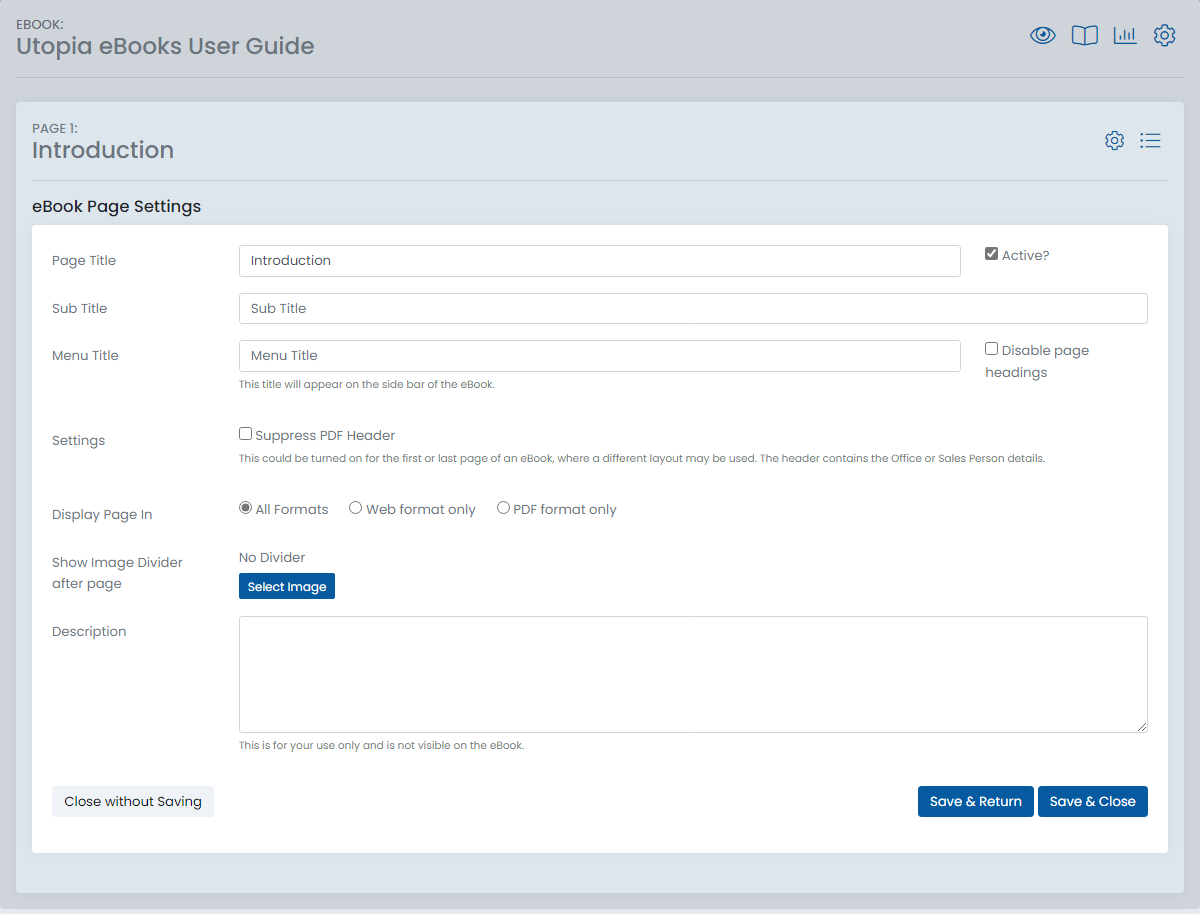Open eBook settings gear in top header
The image size is (1200, 914).
pos(1164,36)
